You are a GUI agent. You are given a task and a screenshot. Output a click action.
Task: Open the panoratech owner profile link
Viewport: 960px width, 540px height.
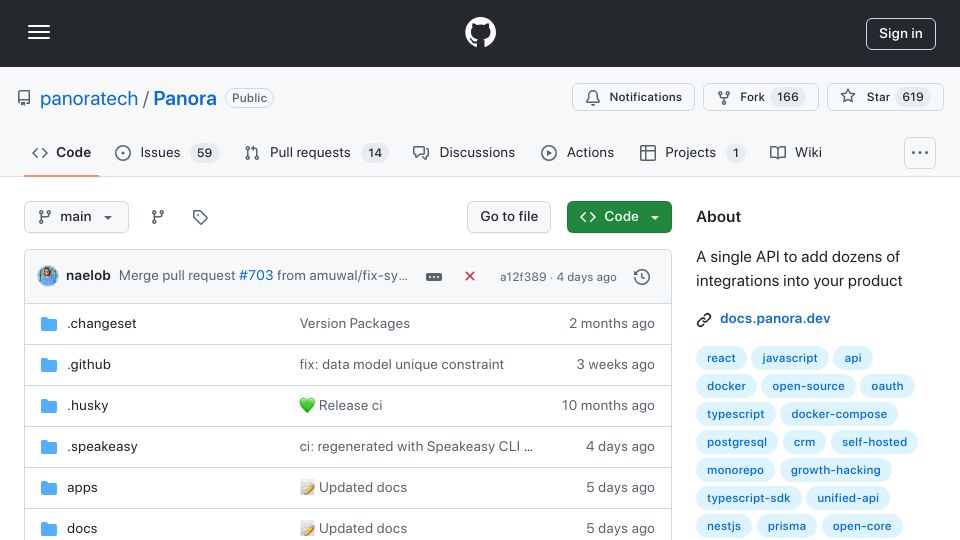pos(89,98)
